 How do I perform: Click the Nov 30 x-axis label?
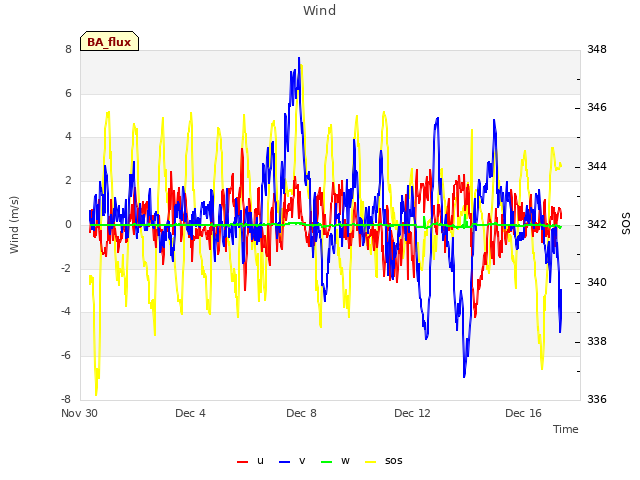click(79, 413)
